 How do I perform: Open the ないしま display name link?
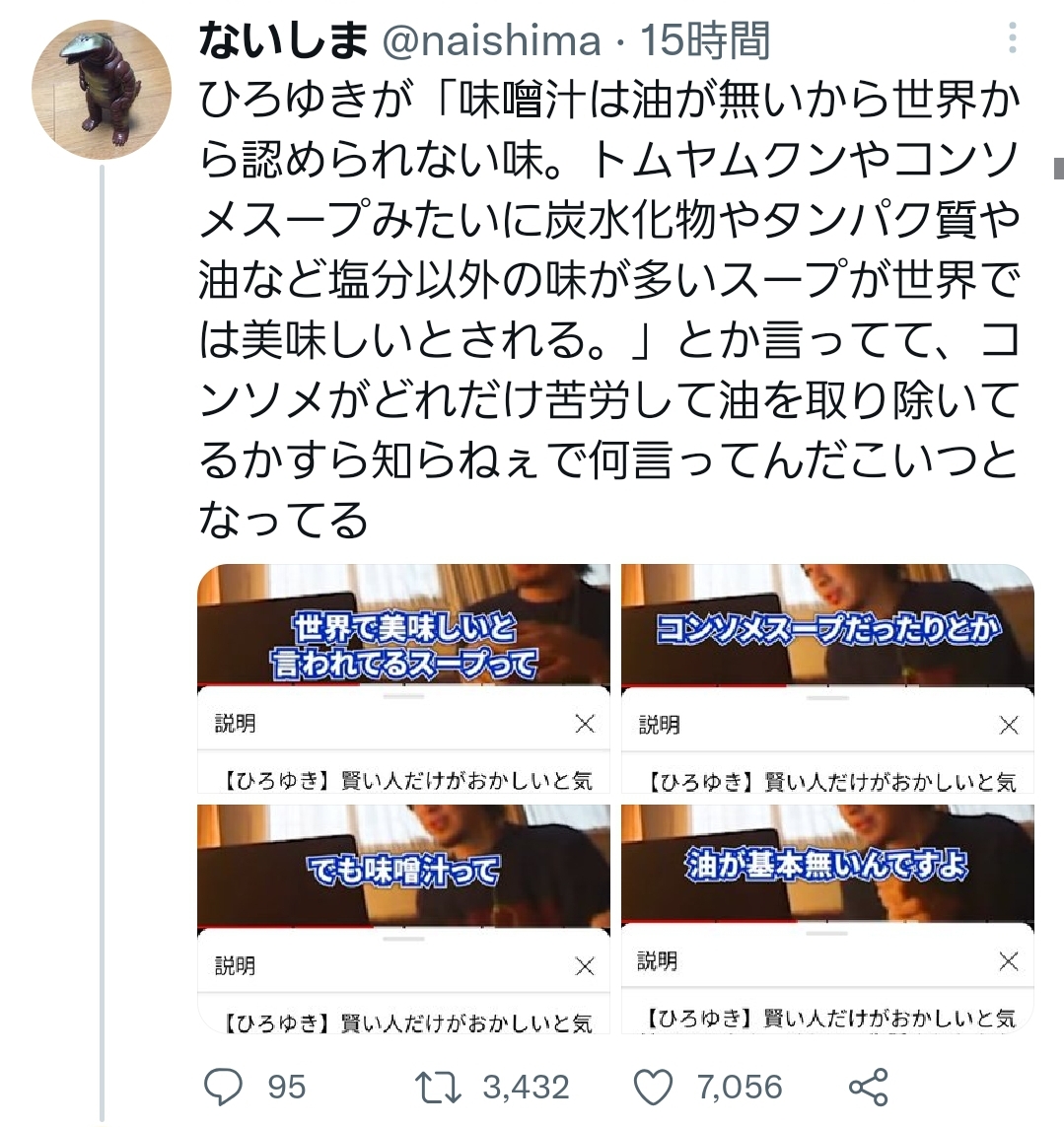(283, 39)
